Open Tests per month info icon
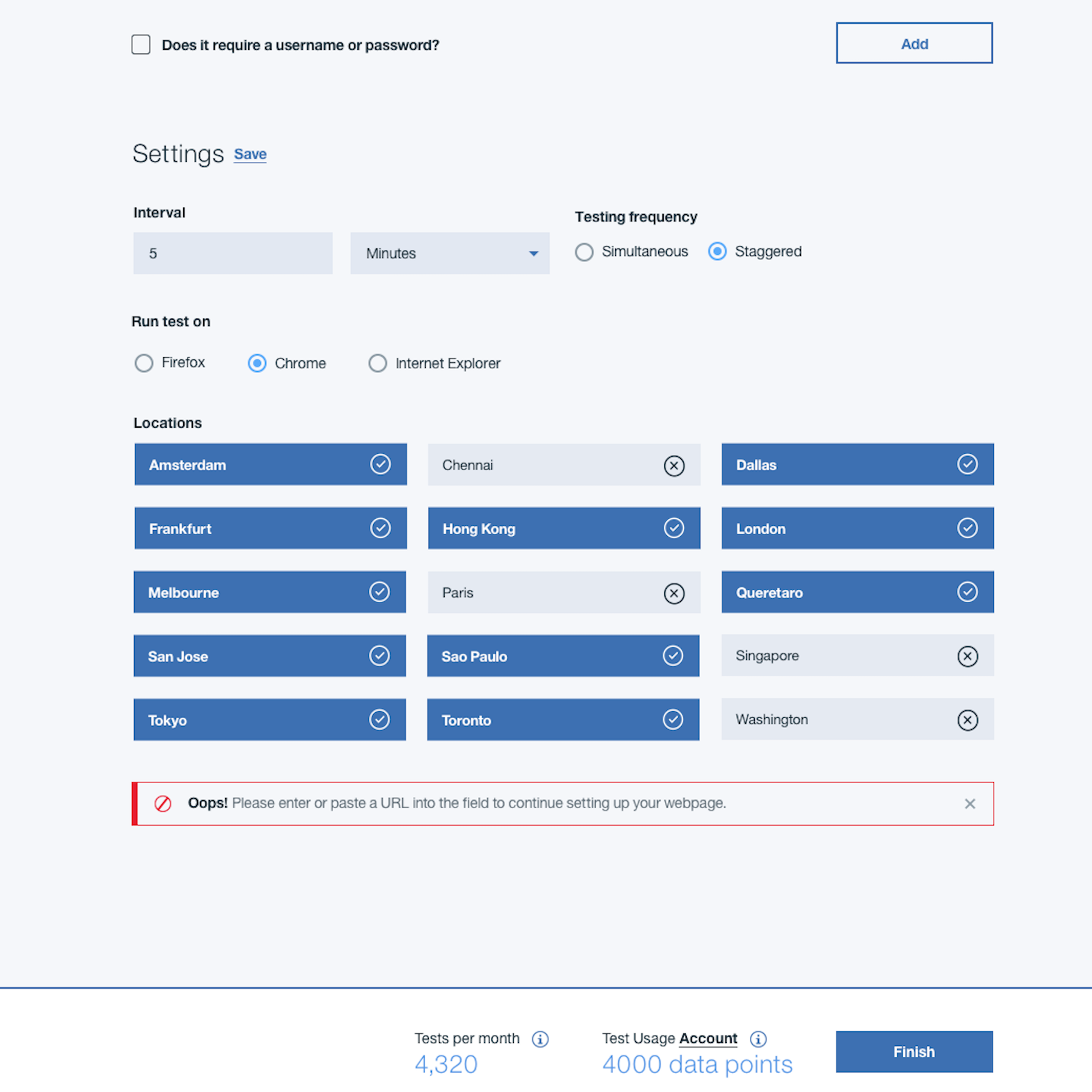1092x1092 pixels. coord(540,1039)
